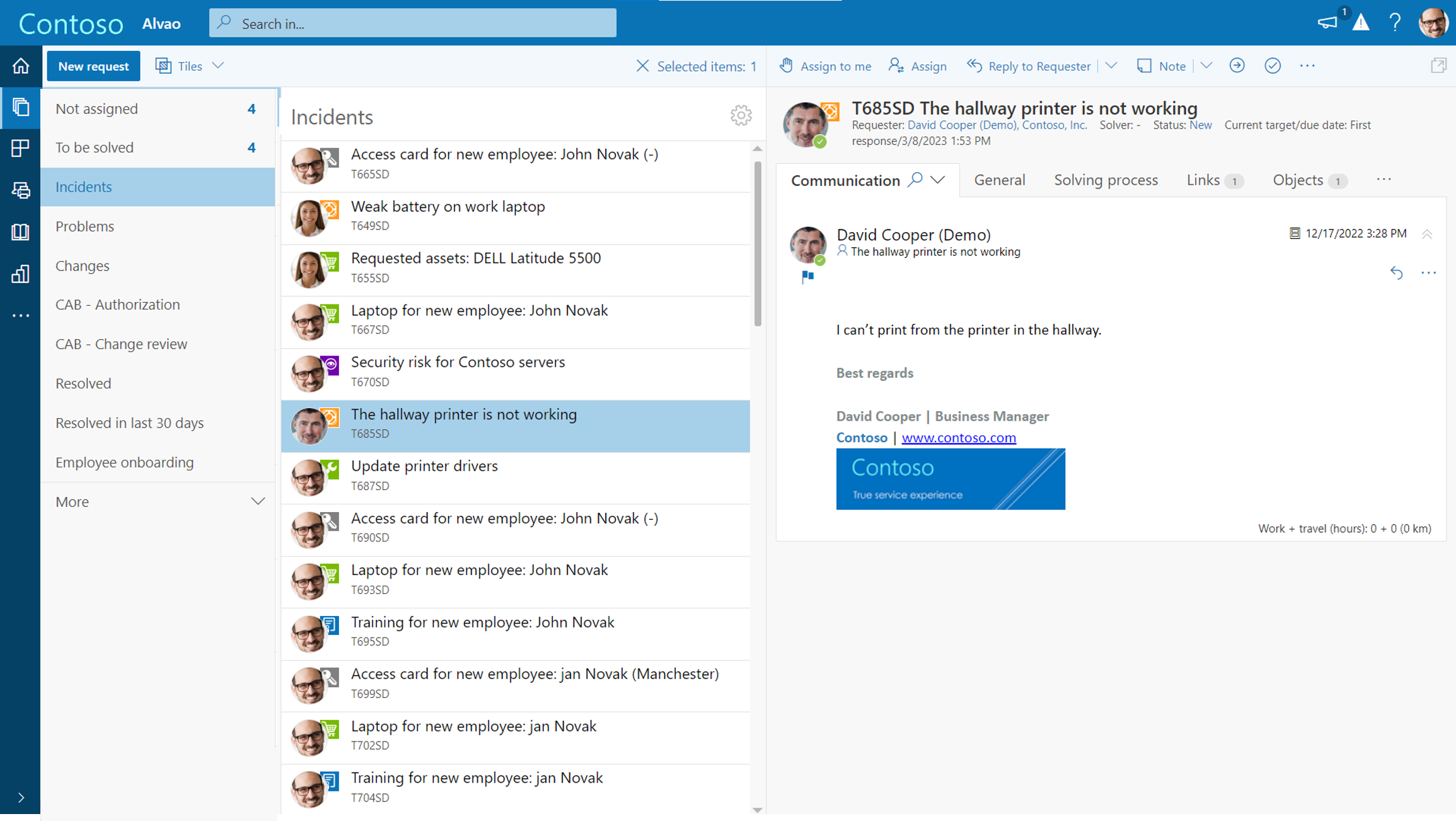Collapse David Cooper's message with chevron
Screen dimensions: 1456x821
pos(1427,233)
